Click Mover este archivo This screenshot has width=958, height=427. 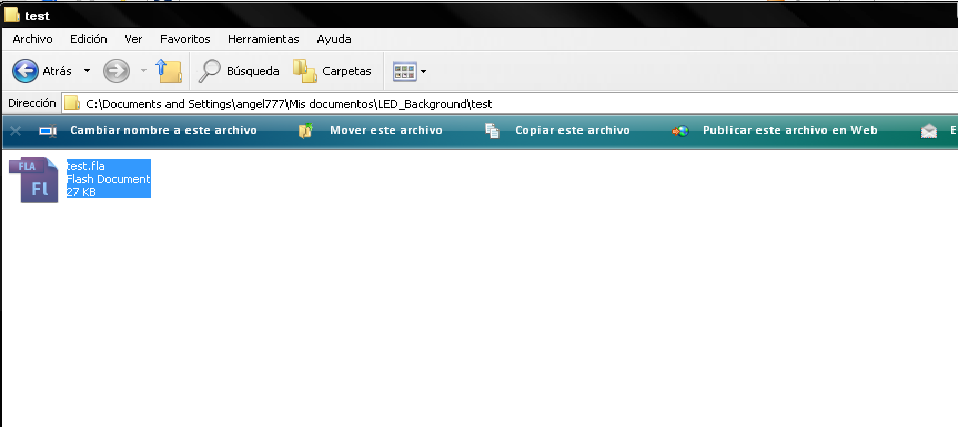point(386,130)
